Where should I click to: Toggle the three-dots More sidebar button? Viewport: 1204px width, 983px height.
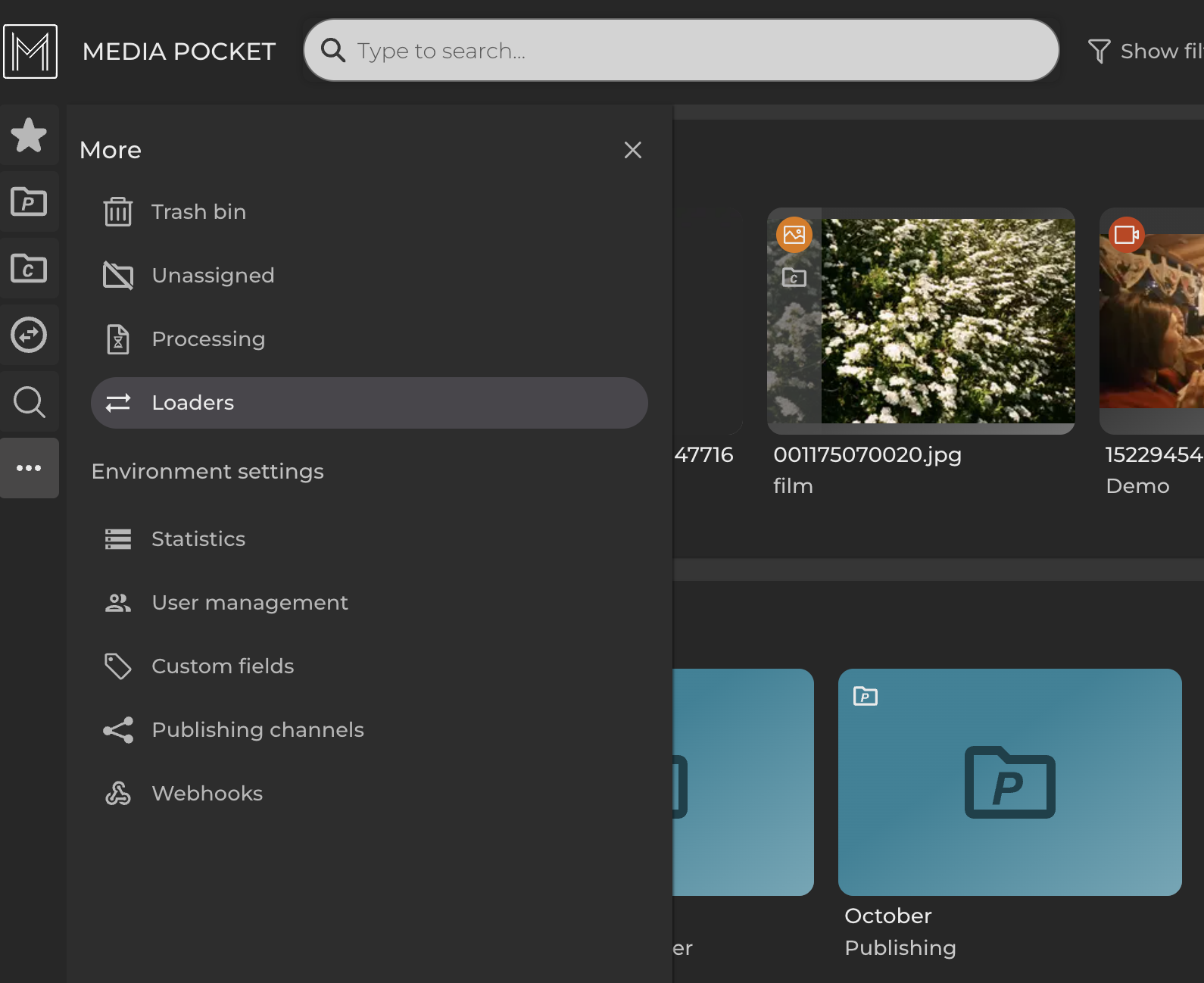coord(29,468)
